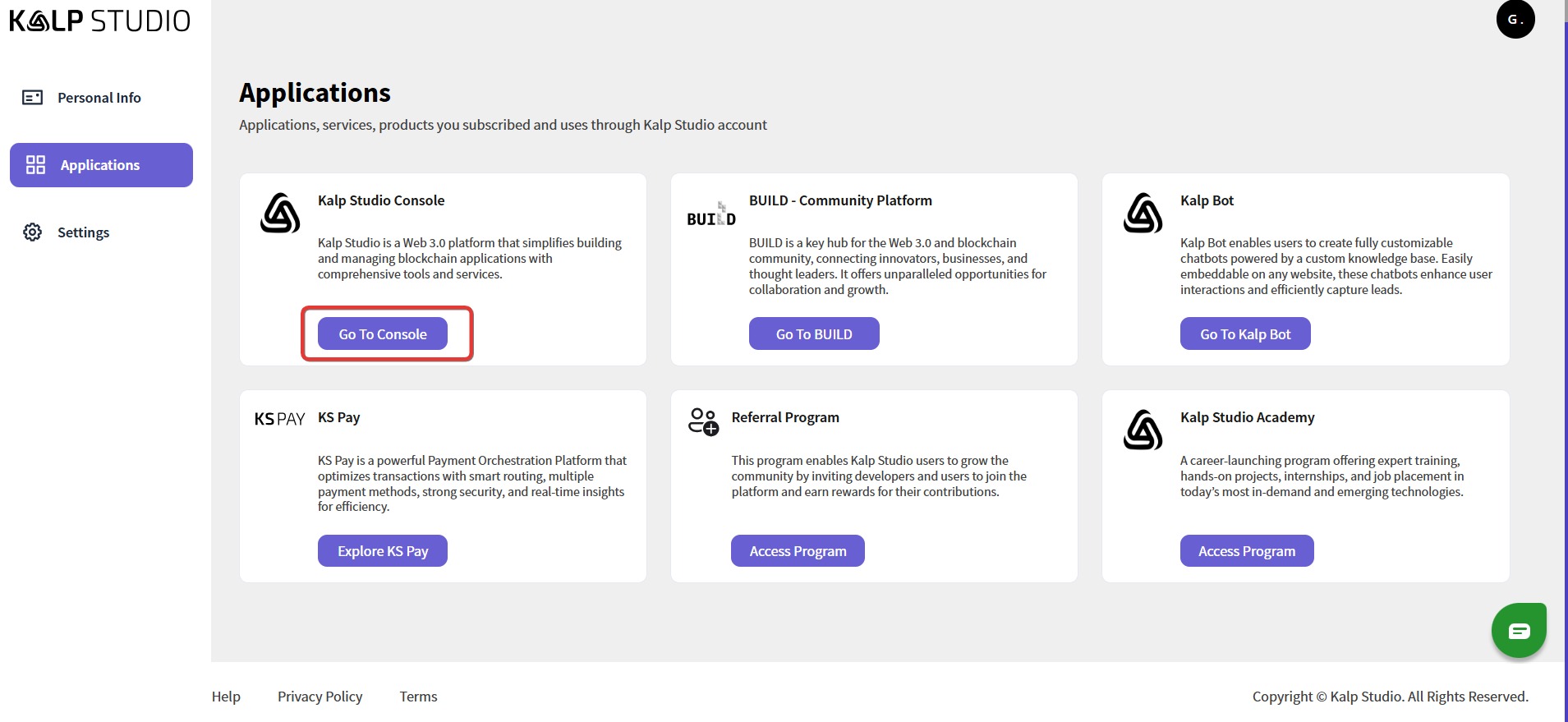Screen dimensions: 1568x722
Task: Open the user avatar profile icon
Action: [x=1515, y=19]
